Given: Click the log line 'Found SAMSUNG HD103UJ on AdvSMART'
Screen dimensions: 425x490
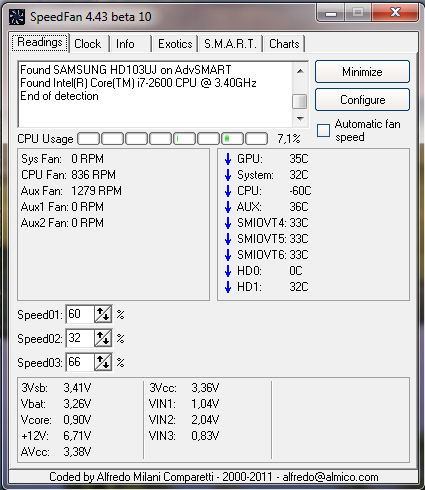Looking at the screenshot, I should click(x=126, y=70).
